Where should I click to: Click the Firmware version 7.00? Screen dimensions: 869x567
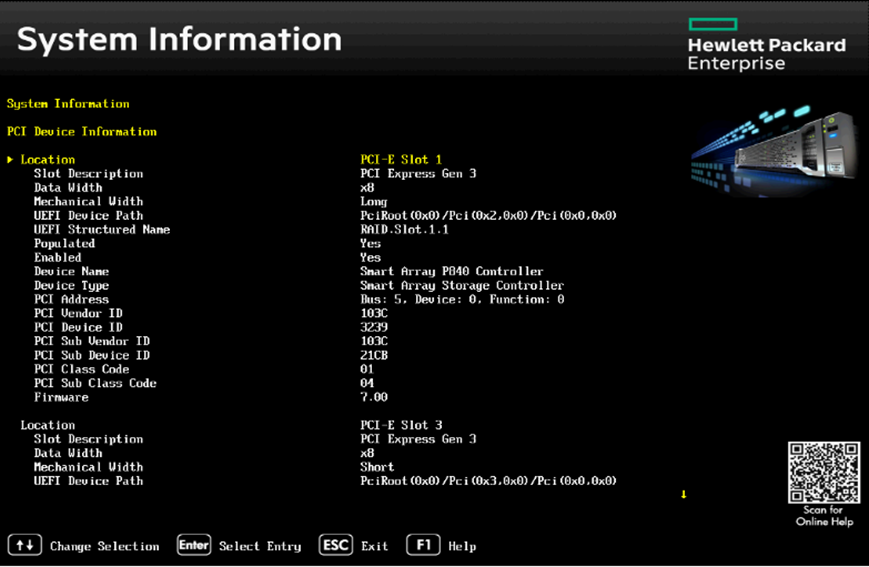click(374, 397)
